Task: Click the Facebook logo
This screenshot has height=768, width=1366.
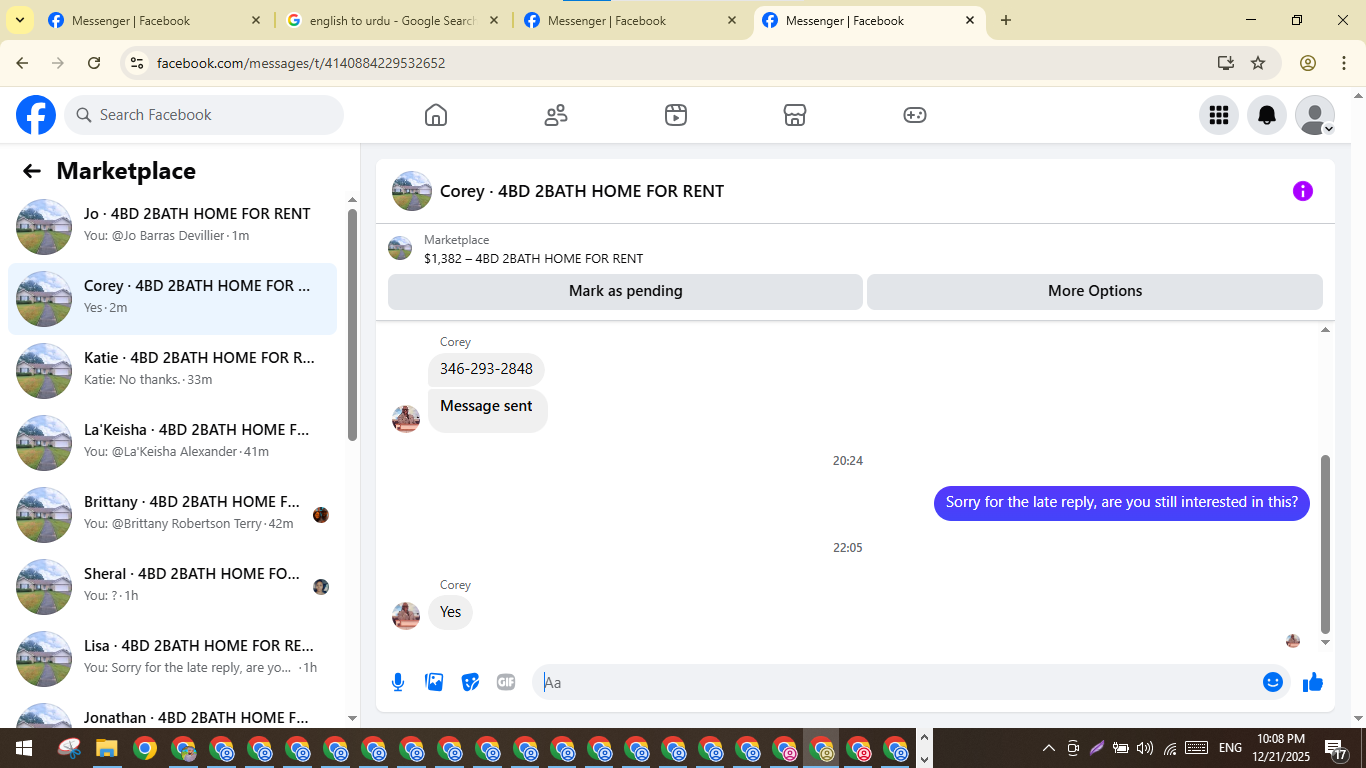Action: click(x=36, y=115)
